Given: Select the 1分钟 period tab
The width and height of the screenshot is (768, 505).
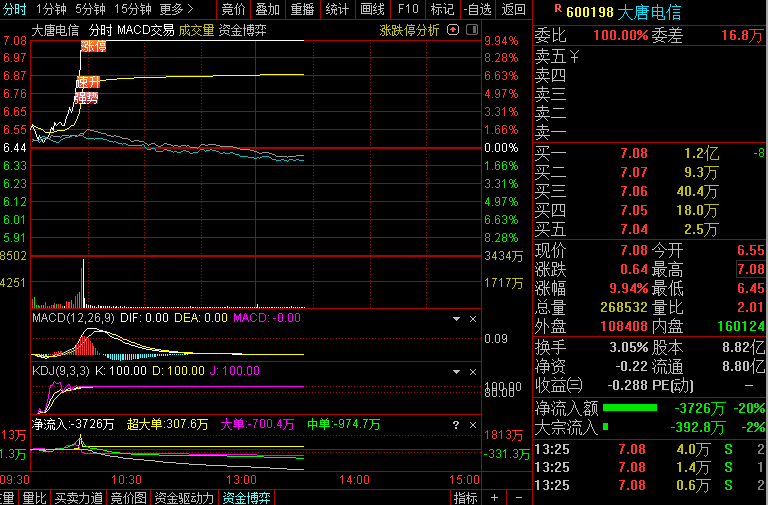Looking at the screenshot, I should (51, 9).
